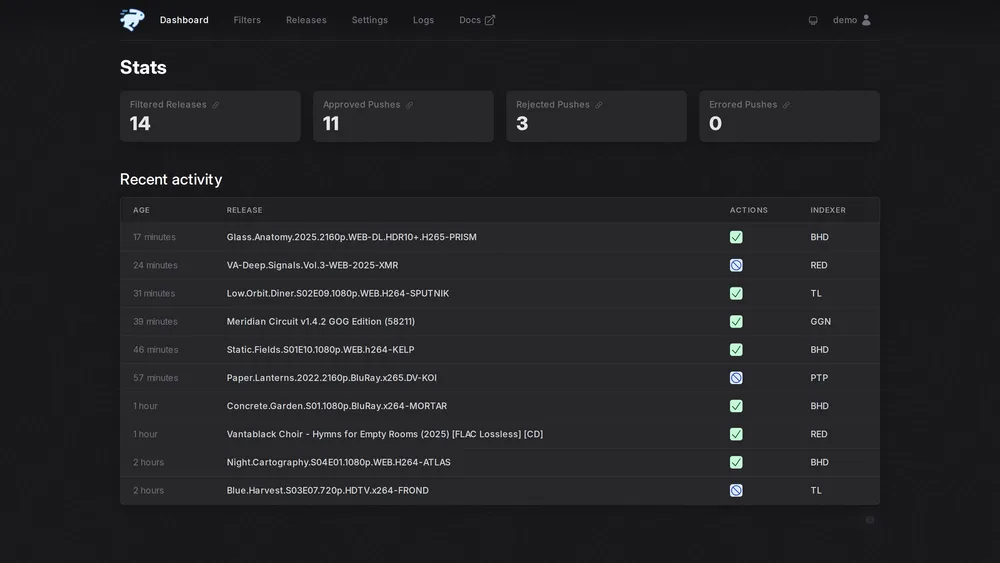Go to the Releases page
The image size is (1000, 563).
pos(306,20)
